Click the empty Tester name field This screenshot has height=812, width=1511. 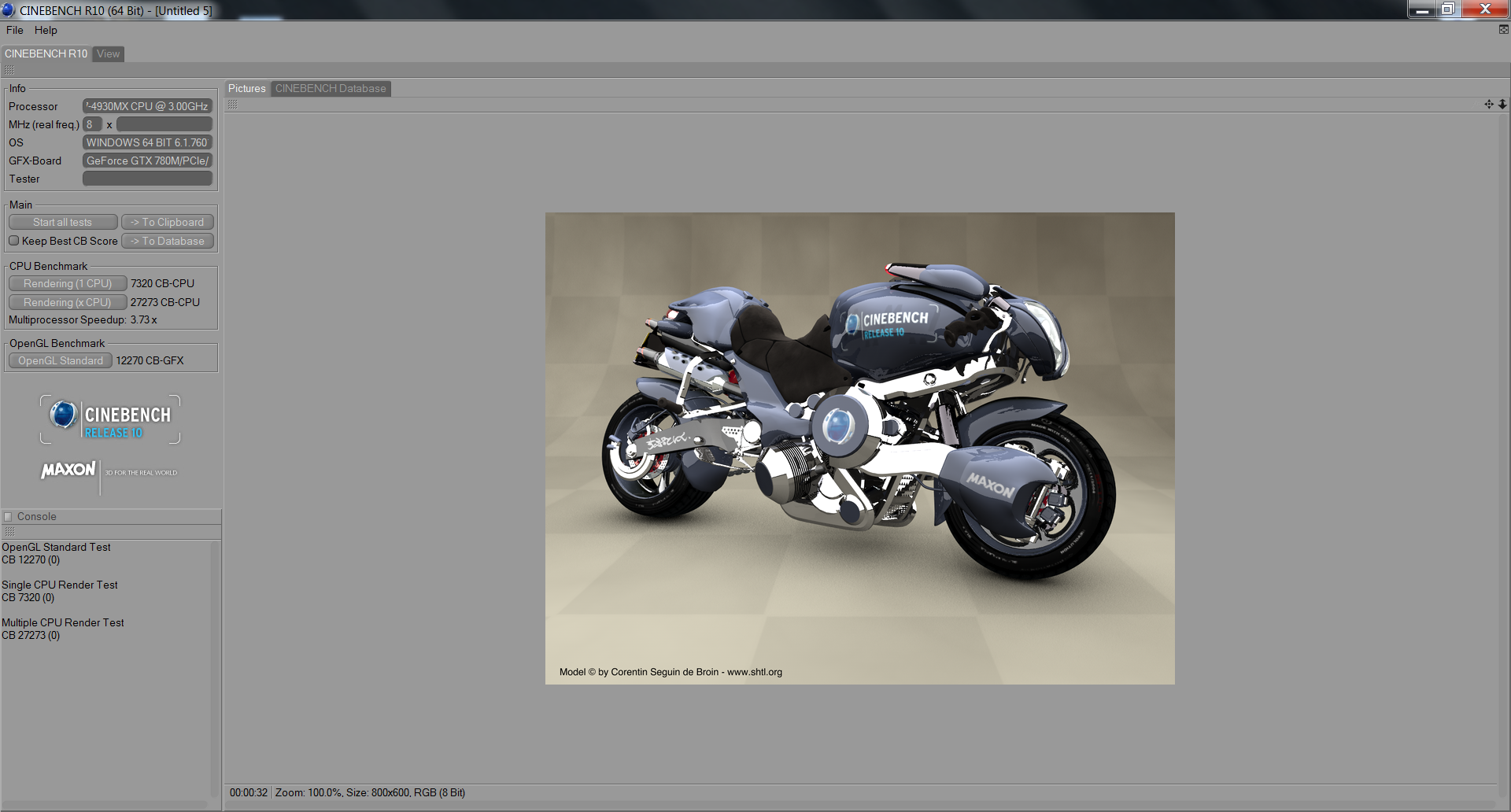pyautogui.click(x=148, y=179)
